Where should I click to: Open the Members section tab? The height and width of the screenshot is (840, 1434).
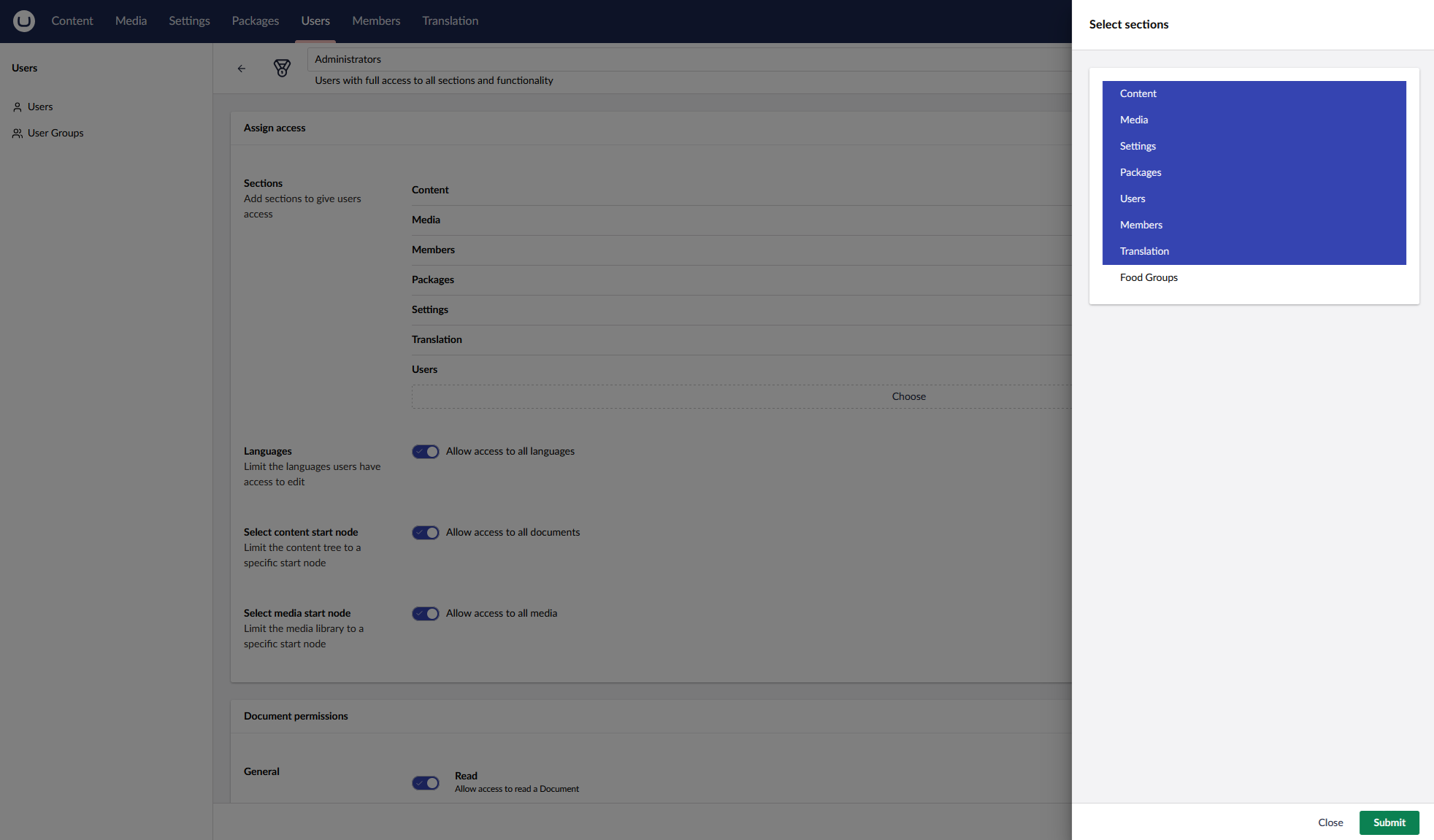[377, 21]
